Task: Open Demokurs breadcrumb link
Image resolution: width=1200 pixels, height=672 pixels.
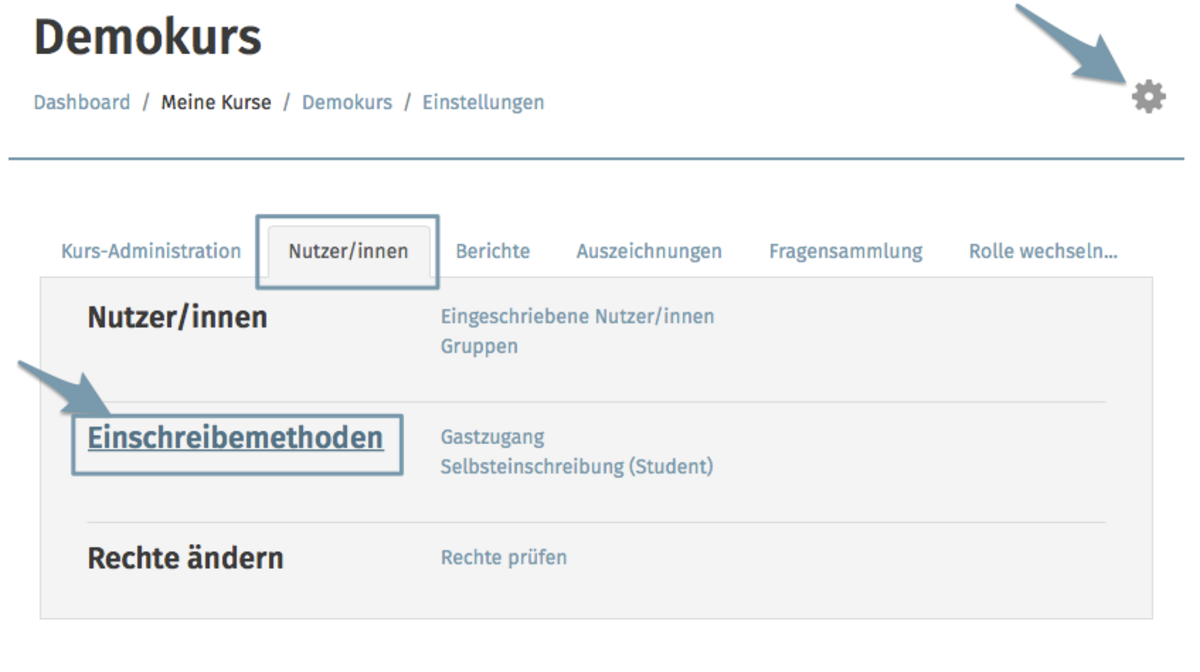Action: 347,102
